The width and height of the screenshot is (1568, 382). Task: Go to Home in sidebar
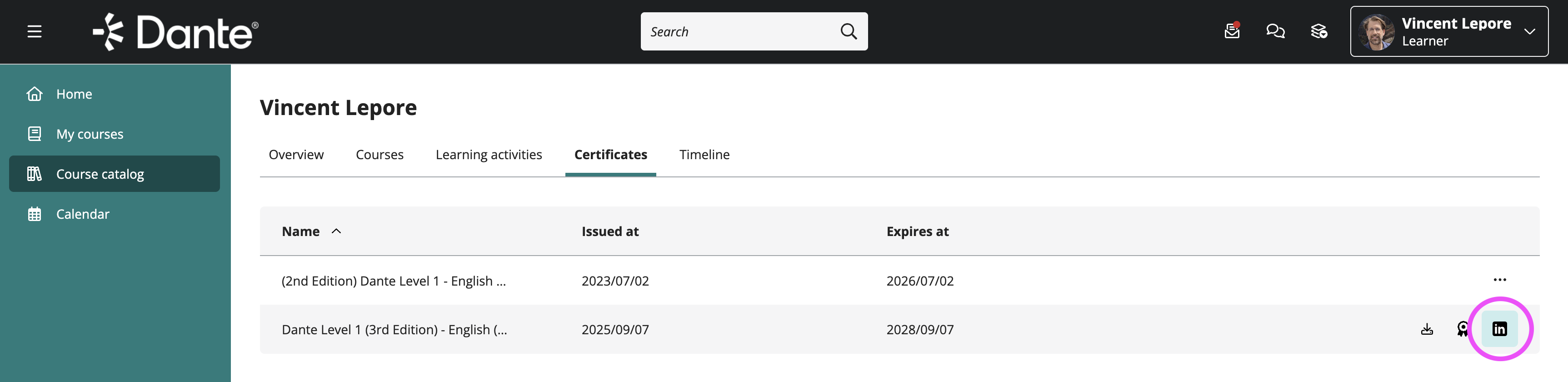point(74,95)
